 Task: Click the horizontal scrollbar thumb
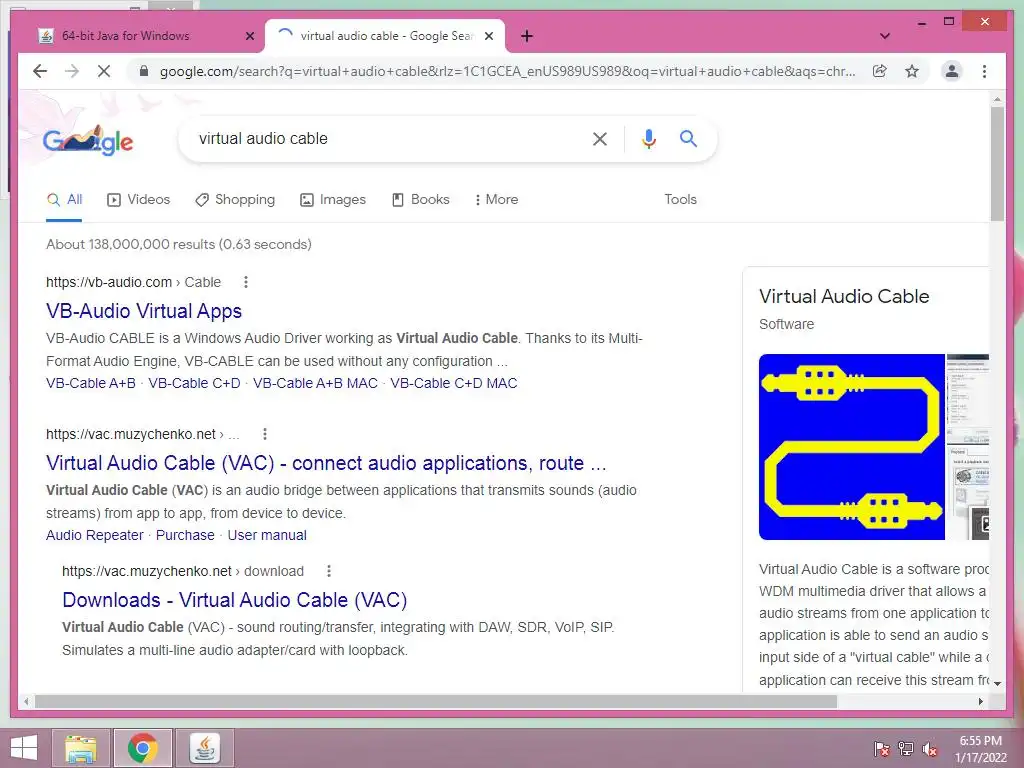pyautogui.click(x=436, y=701)
